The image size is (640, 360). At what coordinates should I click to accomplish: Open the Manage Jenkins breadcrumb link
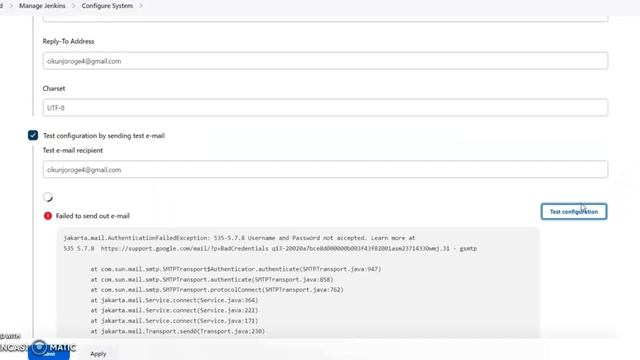(x=42, y=6)
